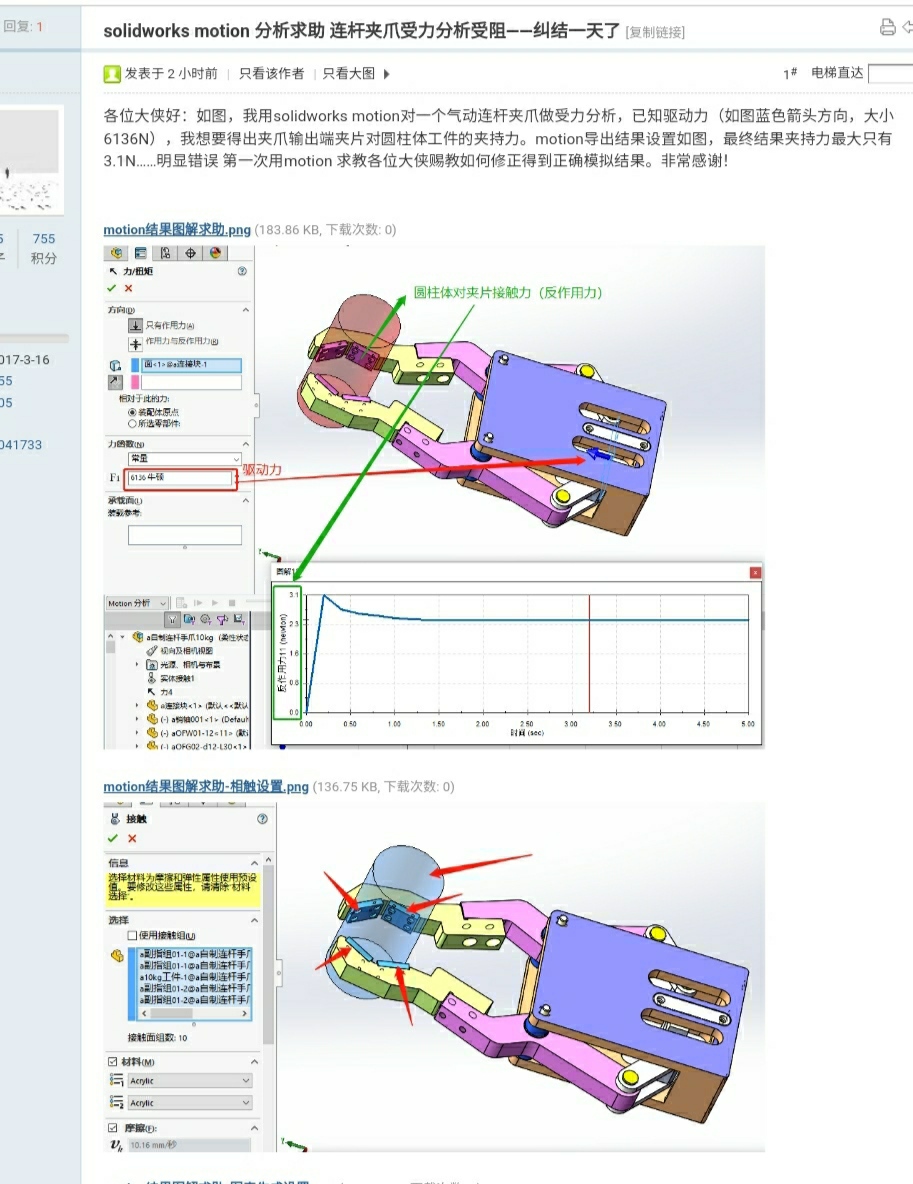Image resolution: width=913 pixels, height=1184 pixels.
Task: Click the horizontal scrollbar of the contact component list
Action: point(194,1013)
